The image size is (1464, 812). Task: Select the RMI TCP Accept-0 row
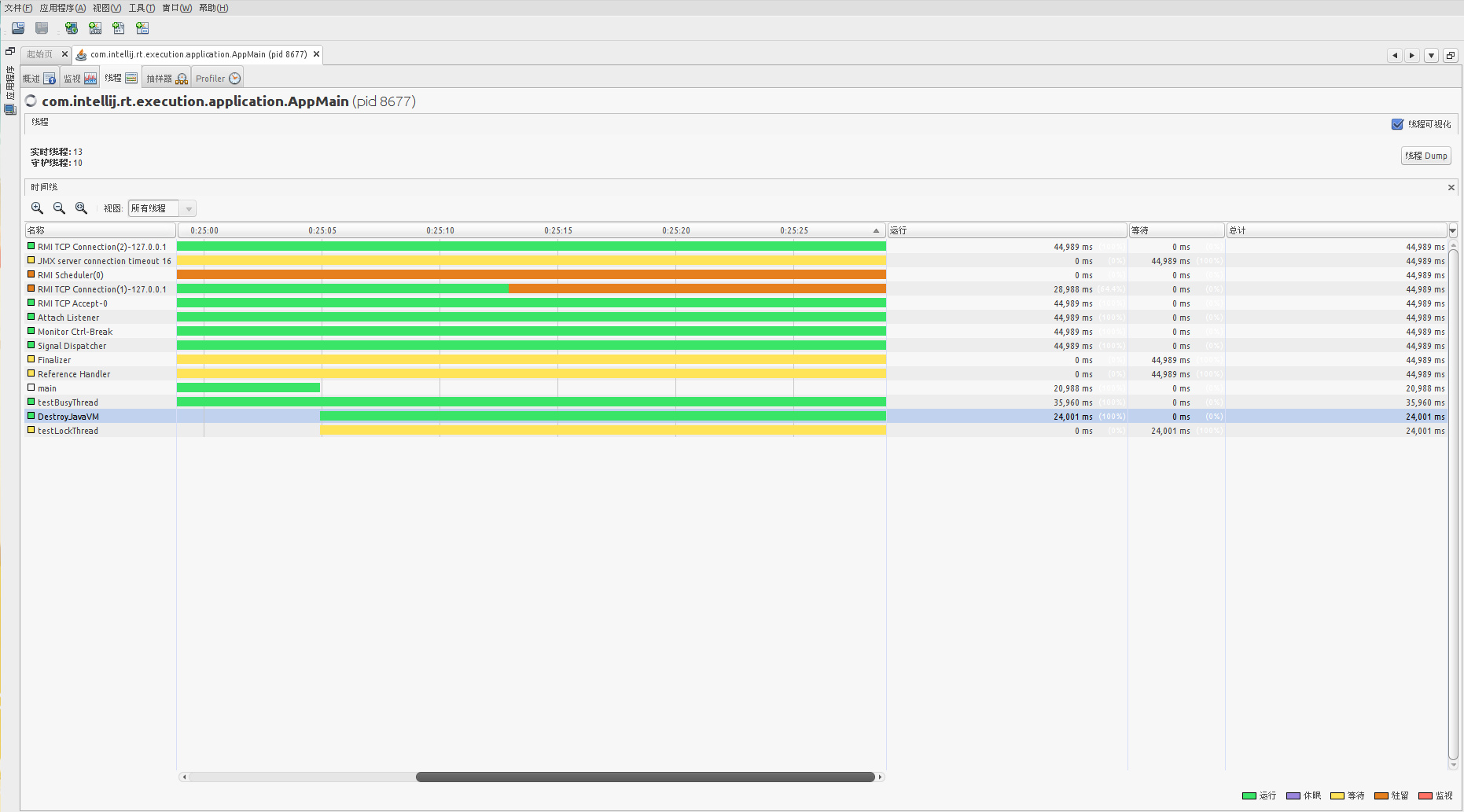tap(736, 303)
